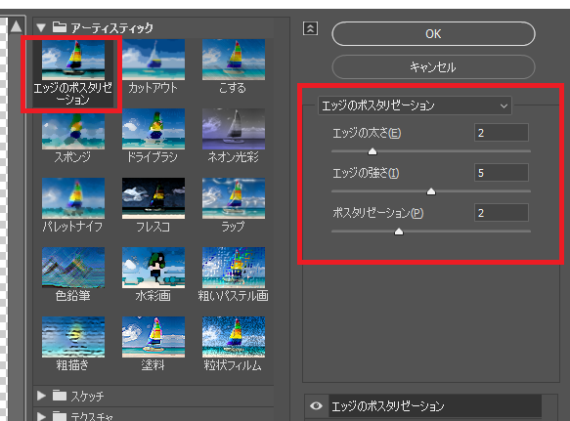Open the エッジのポスタリゼーション filter dropdown
The height and width of the screenshot is (421, 570).
coord(415,106)
